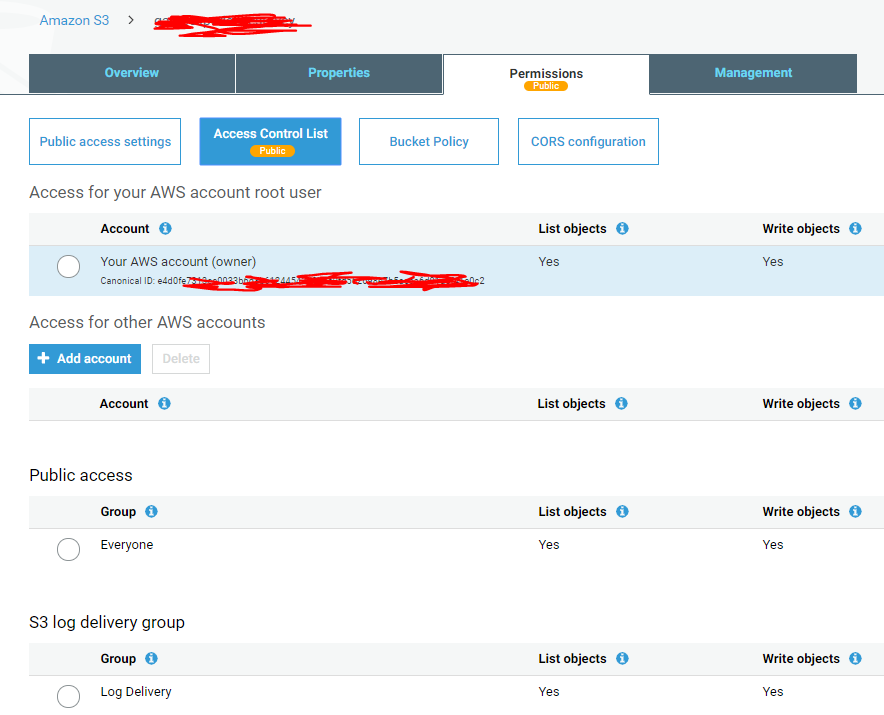Click info icon beside Account in root user table
Screen dimensions: 884x715
tap(165, 229)
